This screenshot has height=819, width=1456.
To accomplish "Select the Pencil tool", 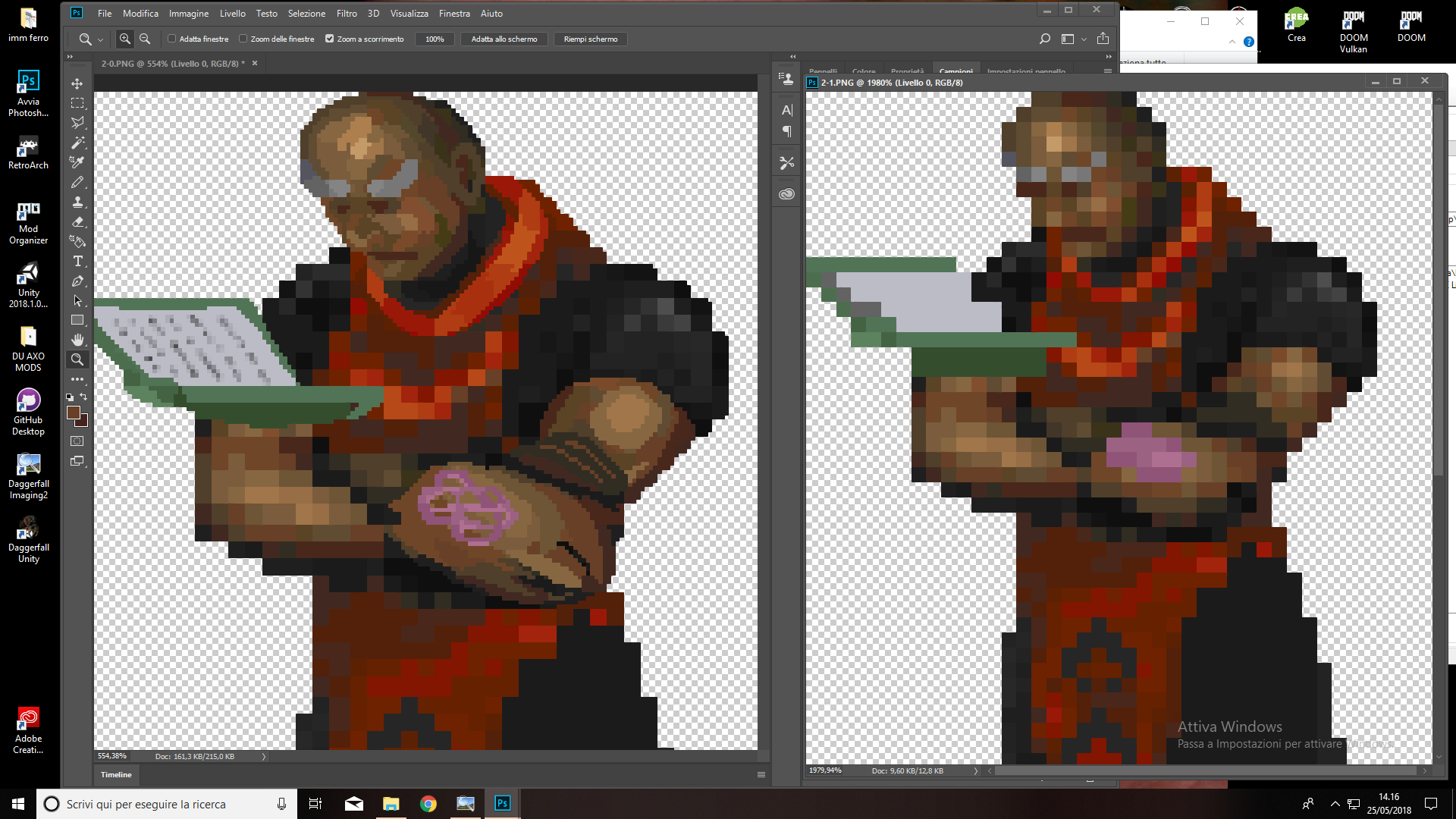I will click(77, 182).
